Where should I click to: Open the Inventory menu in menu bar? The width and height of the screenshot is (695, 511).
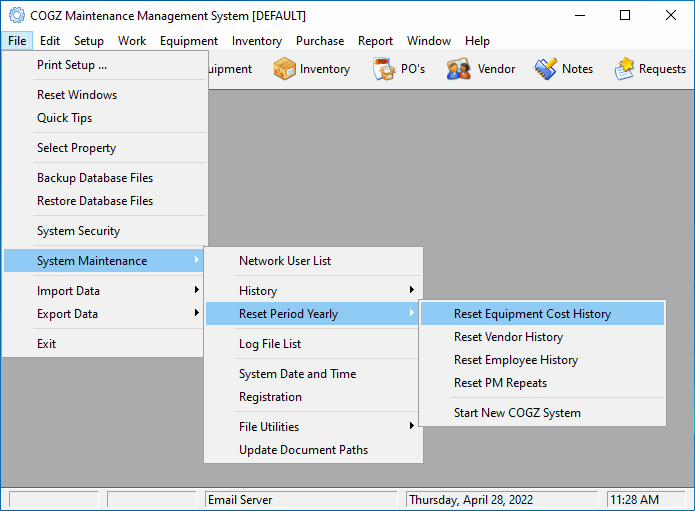[257, 41]
